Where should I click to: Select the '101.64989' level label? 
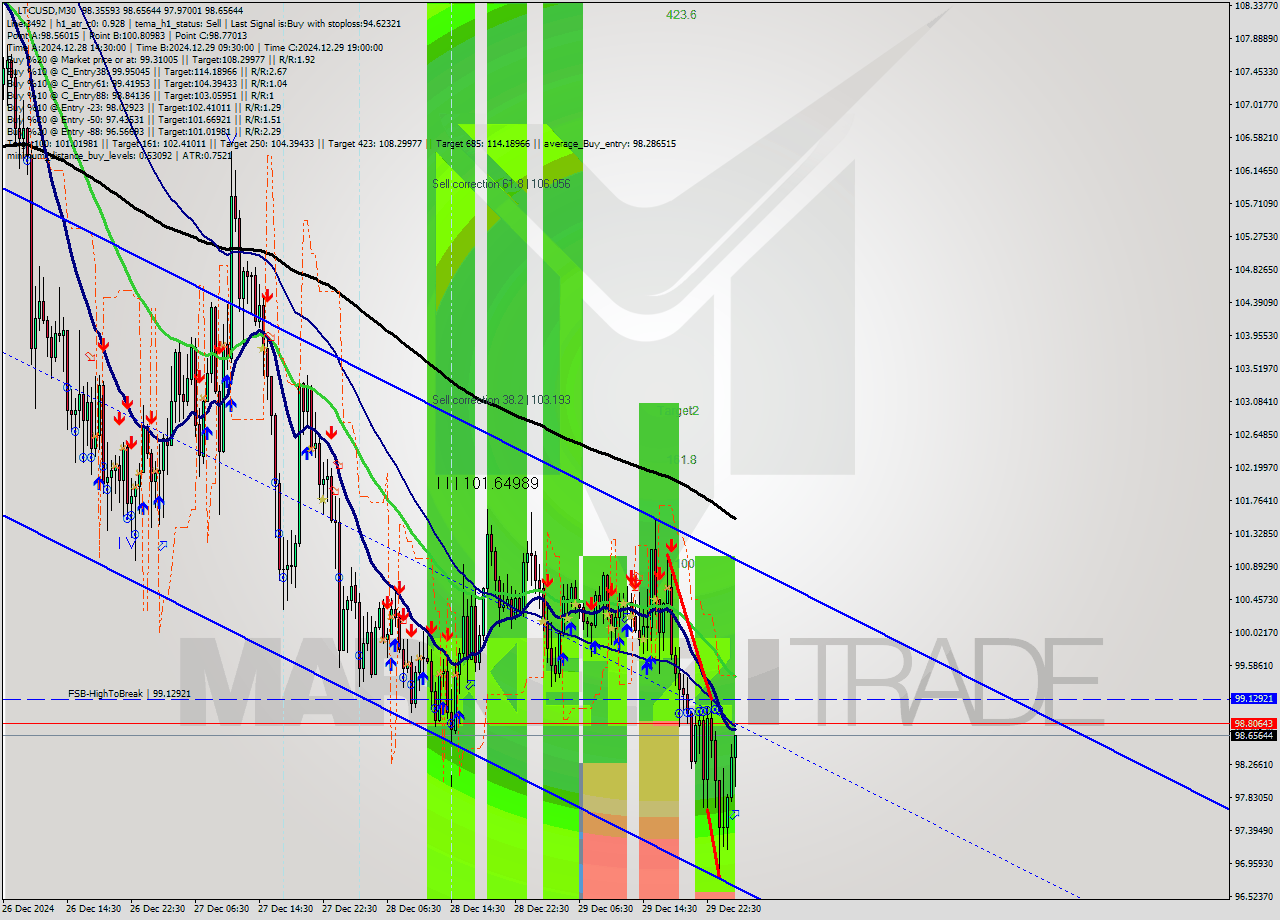point(488,483)
